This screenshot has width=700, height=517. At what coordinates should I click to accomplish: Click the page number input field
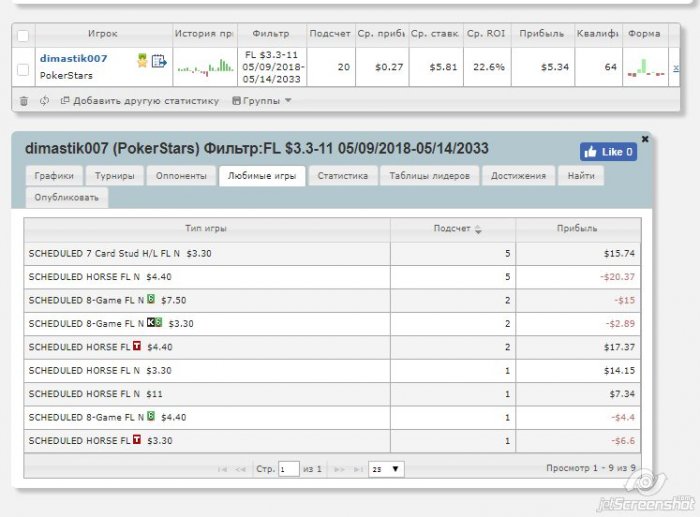pos(288,469)
